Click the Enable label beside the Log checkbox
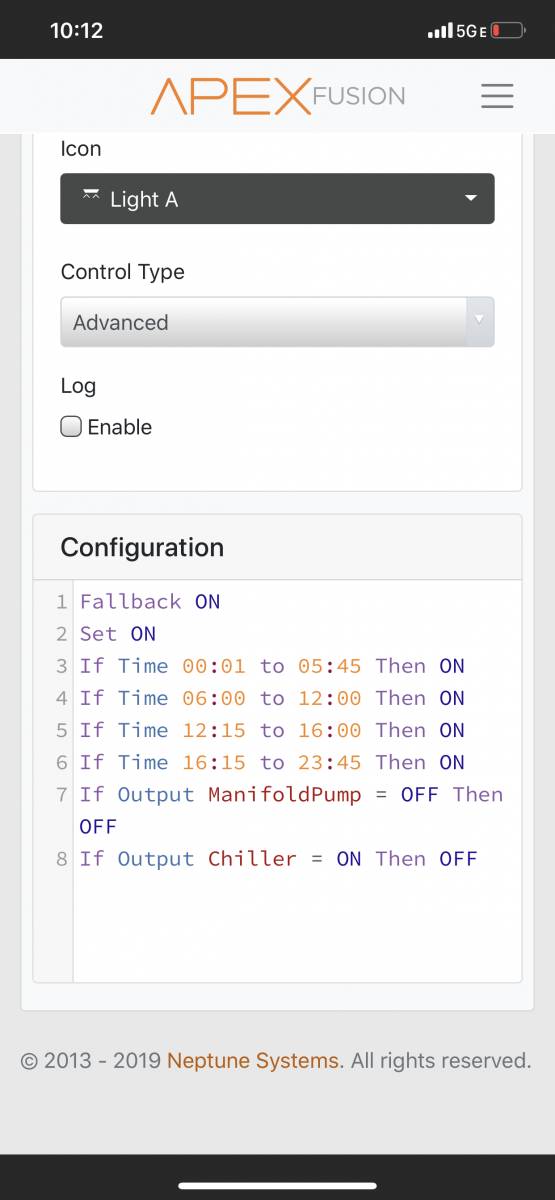 tap(120, 427)
